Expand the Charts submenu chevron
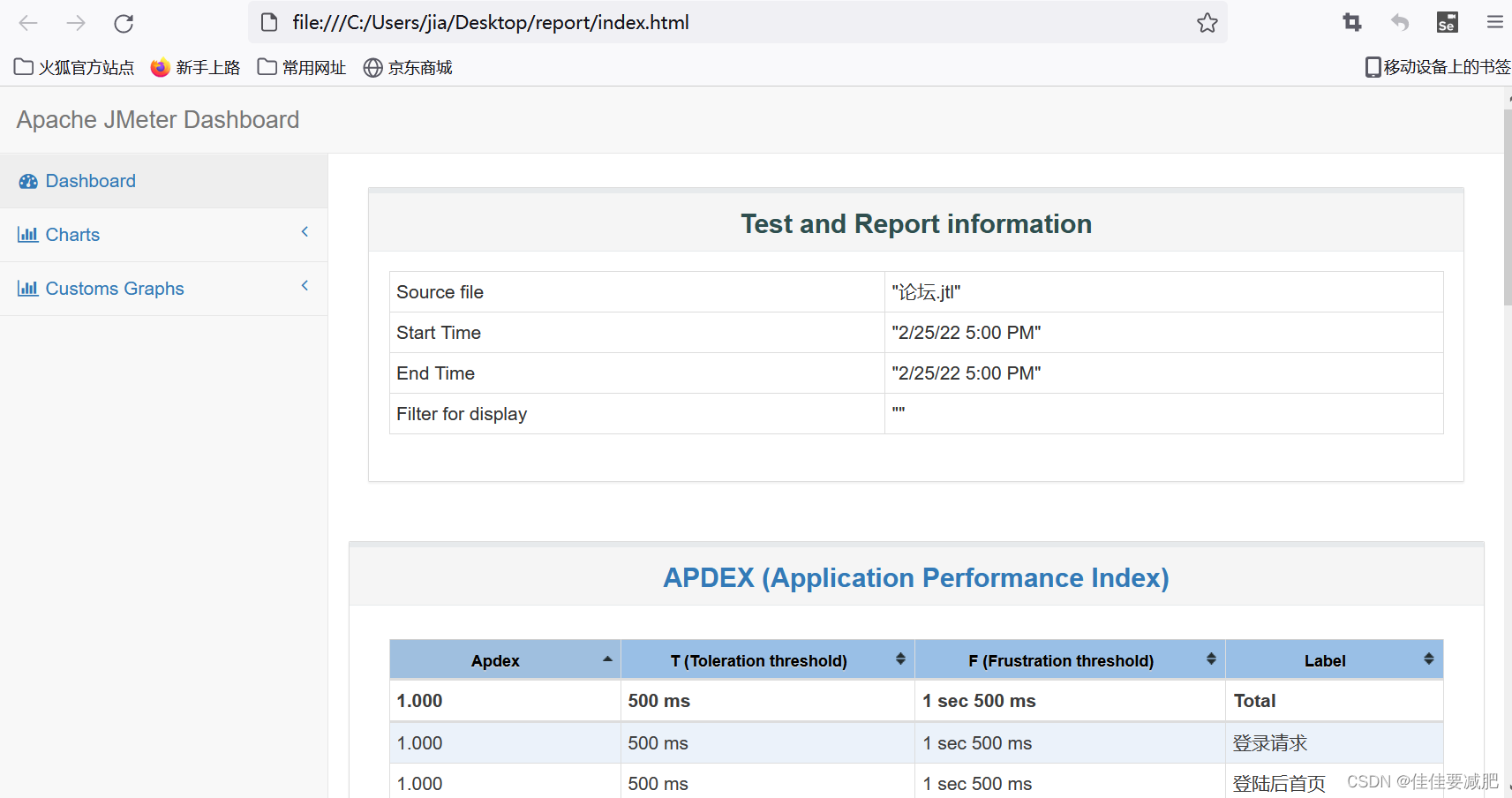The width and height of the screenshot is (1512, 798). [305, 232]
